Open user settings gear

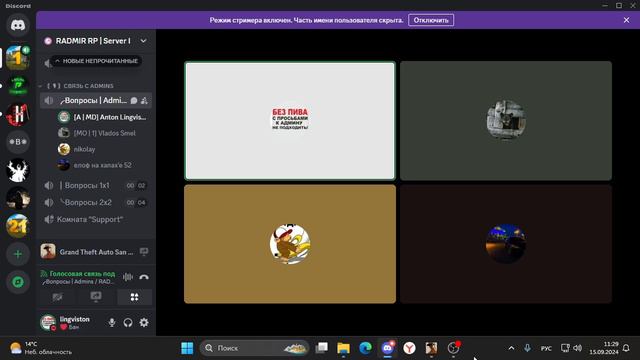[x=144, y=322]
